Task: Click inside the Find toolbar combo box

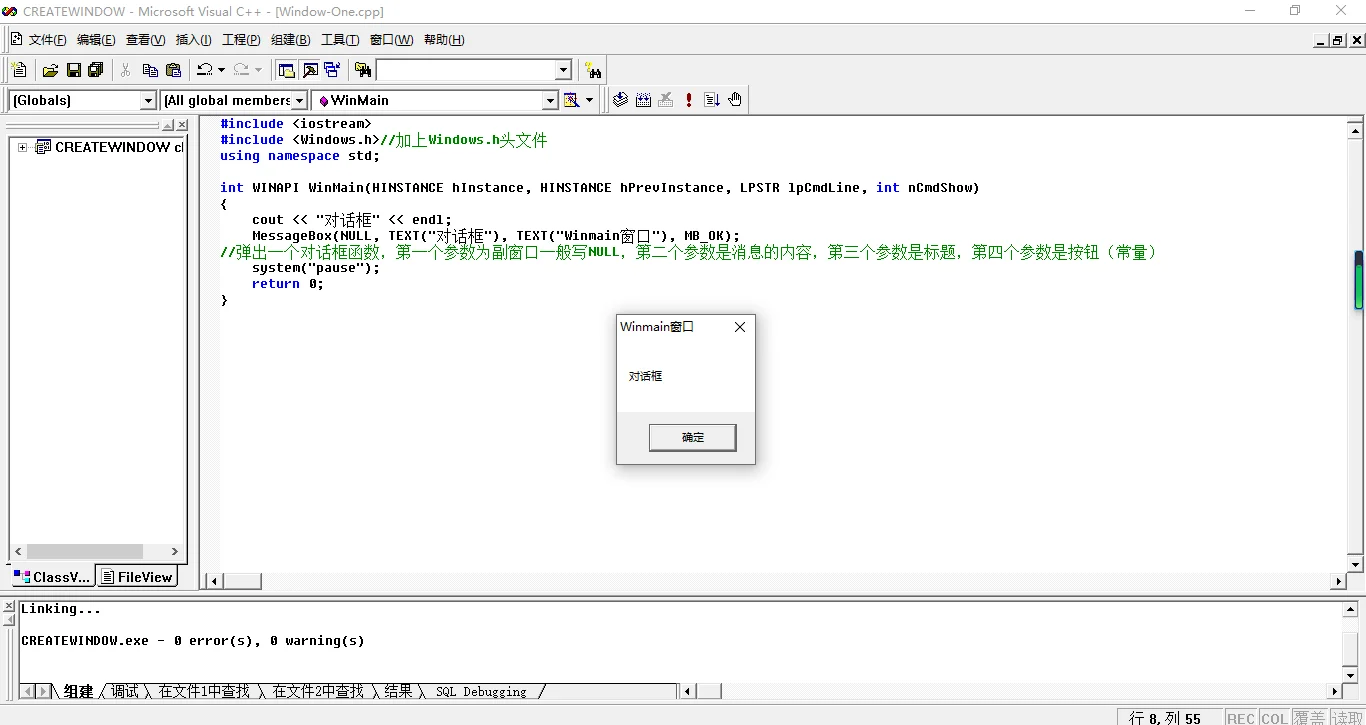Action: [470, 70]
